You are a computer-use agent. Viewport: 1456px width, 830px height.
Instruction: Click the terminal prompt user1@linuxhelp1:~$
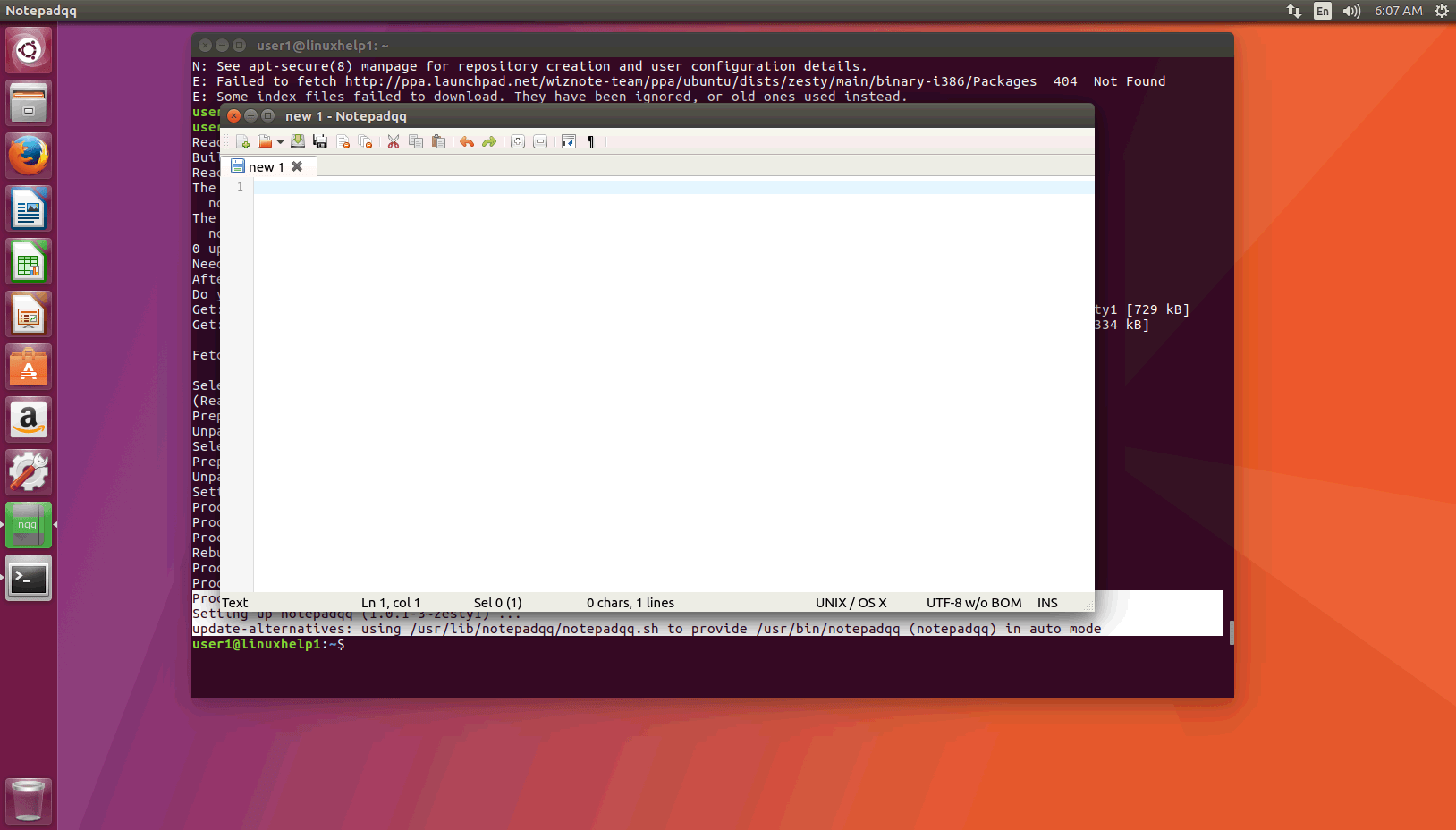pyautogui.click(x=268, y=644)
